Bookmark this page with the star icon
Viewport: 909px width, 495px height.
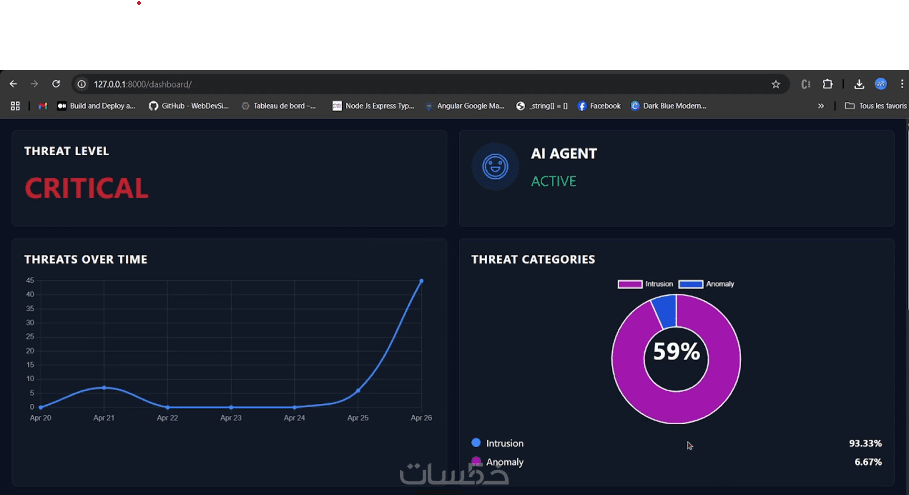click(776, 85)
